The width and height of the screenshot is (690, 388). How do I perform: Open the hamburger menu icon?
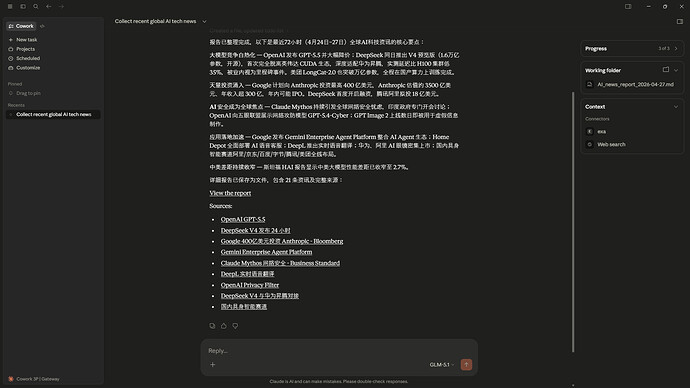click(x=10, y=7)
